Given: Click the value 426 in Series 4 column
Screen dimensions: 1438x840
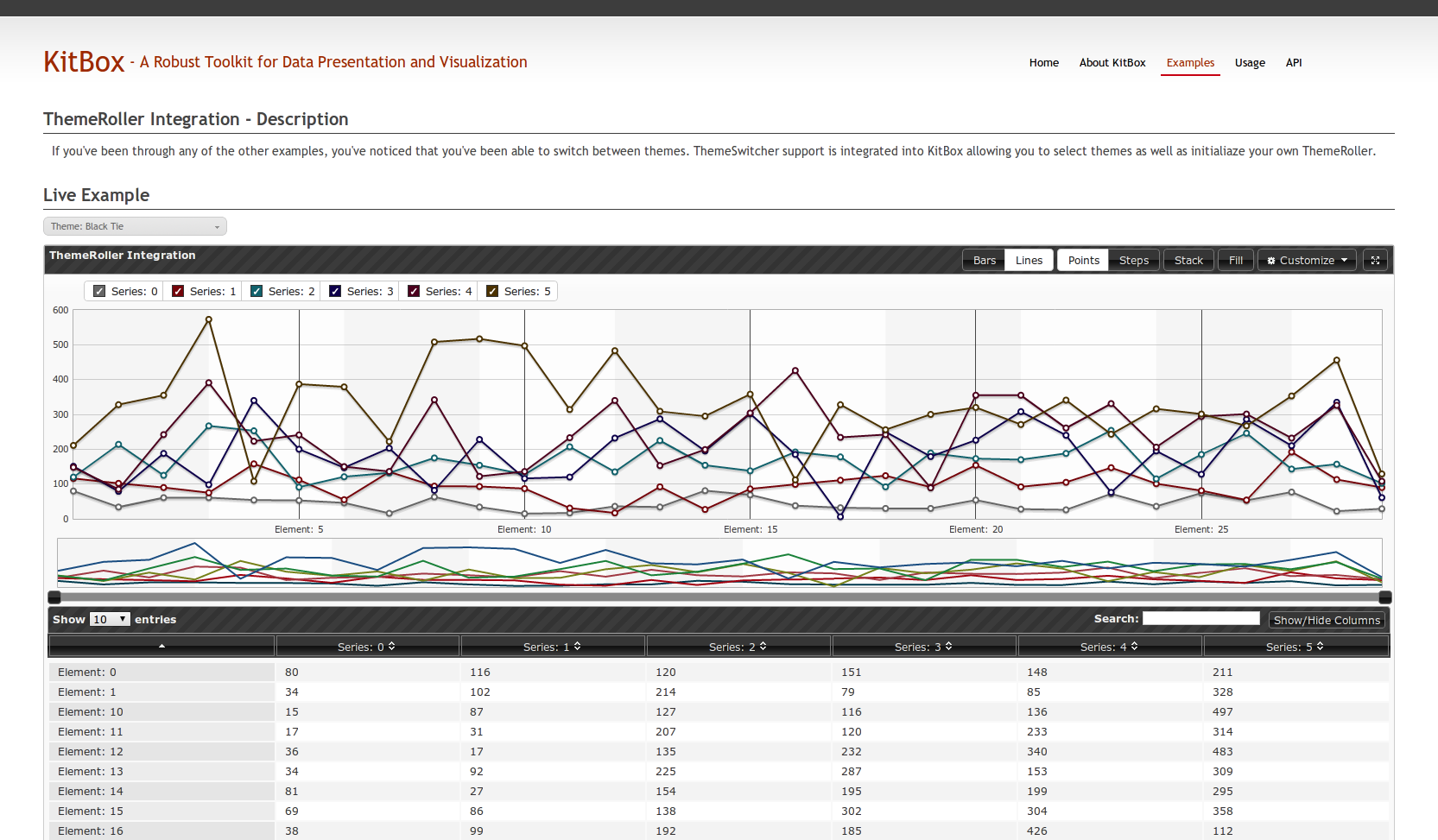Looking at the screenshot, I should (1036, 831).
